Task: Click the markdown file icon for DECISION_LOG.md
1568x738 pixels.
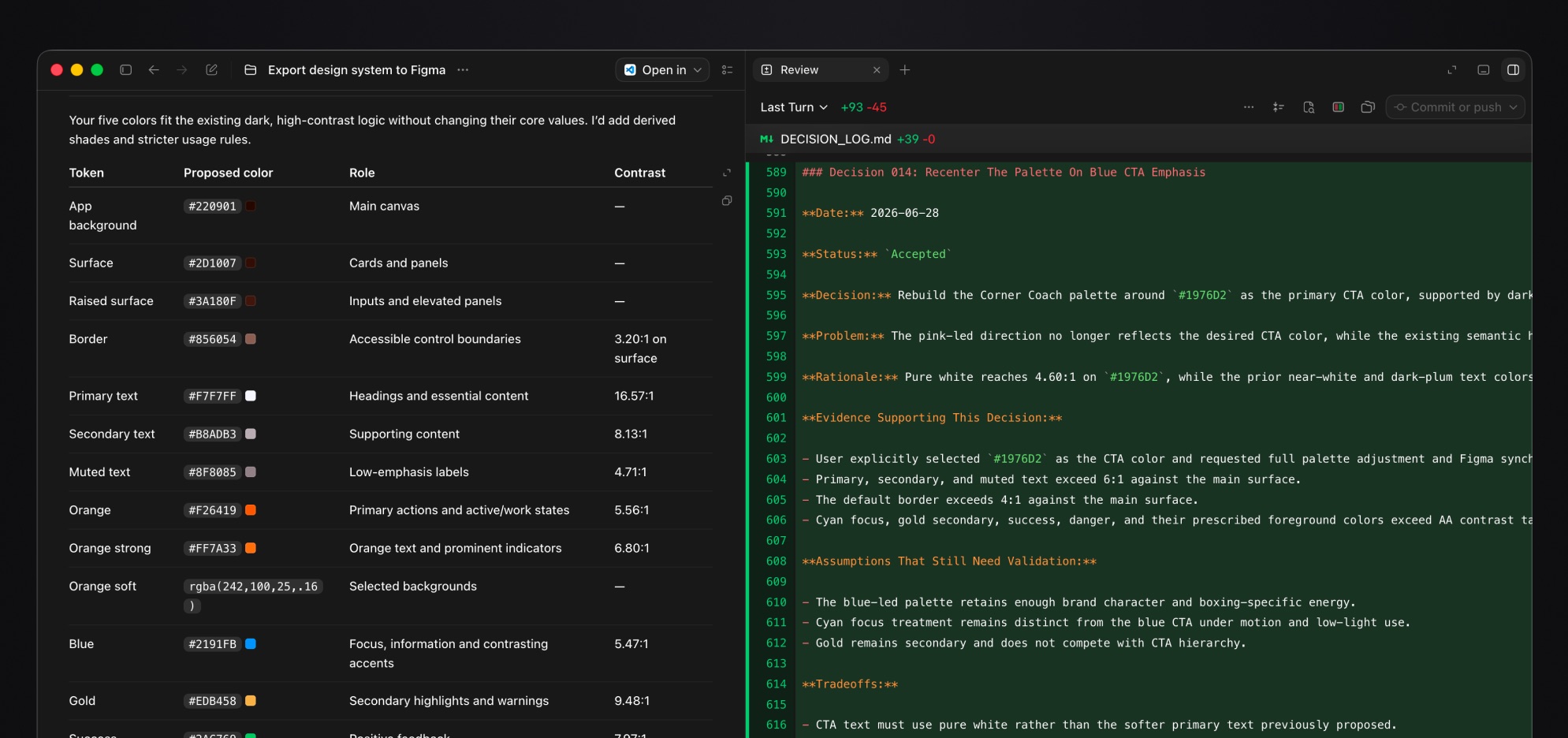Action: click(x=766, y=139)
